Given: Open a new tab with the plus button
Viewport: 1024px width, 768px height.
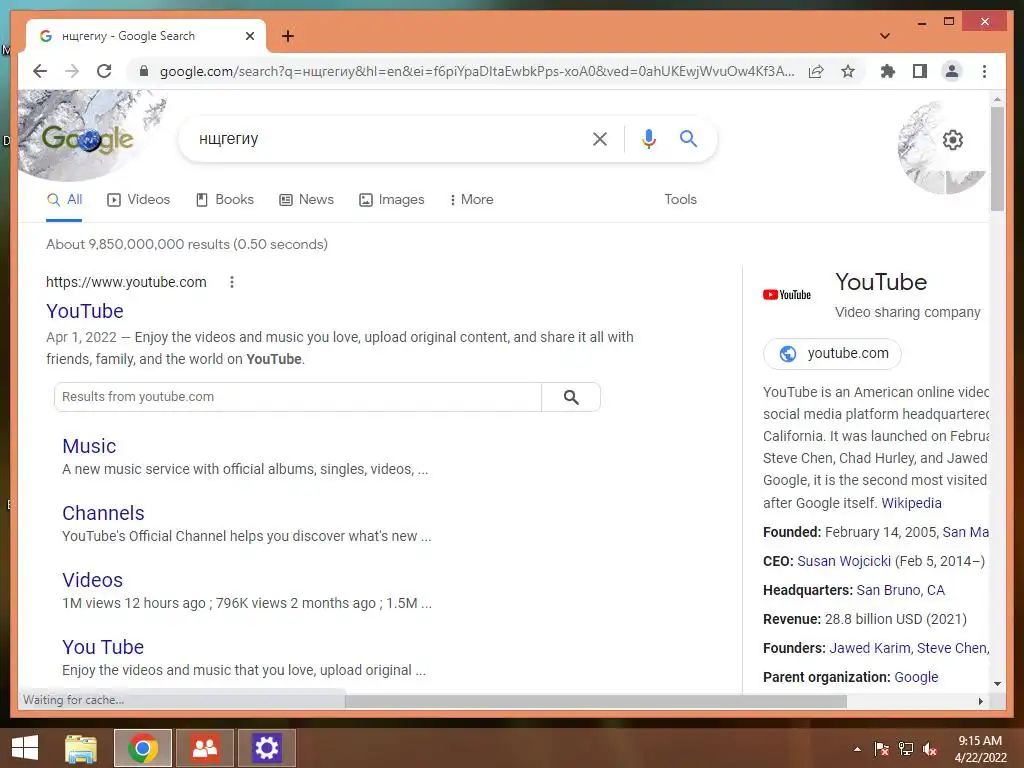Looking at the screenshot, I should (x=288, y=36).
